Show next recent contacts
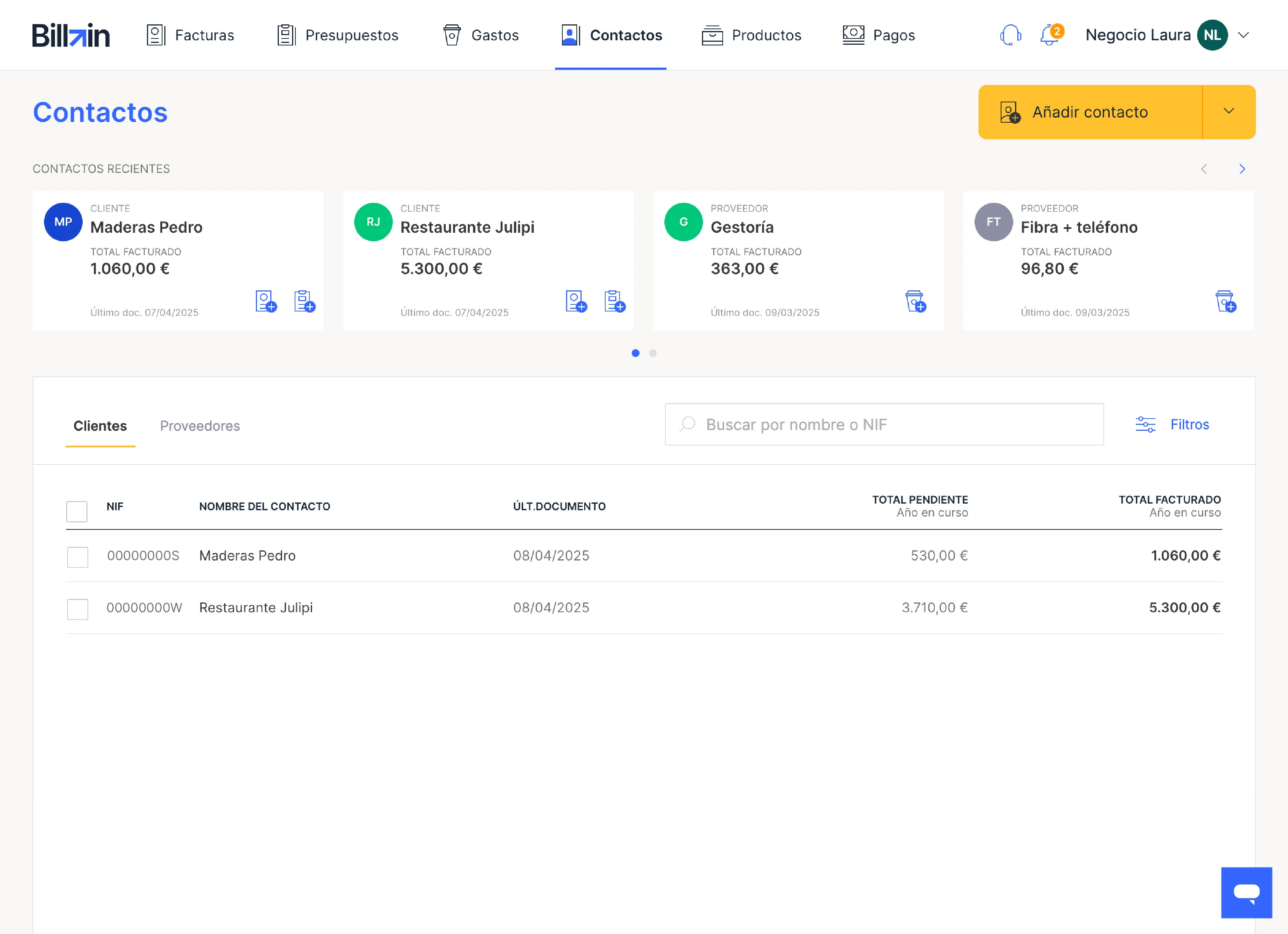The width and height of the screenshot is (1288, 934). pyautogui.click(x=1242, y=169)
